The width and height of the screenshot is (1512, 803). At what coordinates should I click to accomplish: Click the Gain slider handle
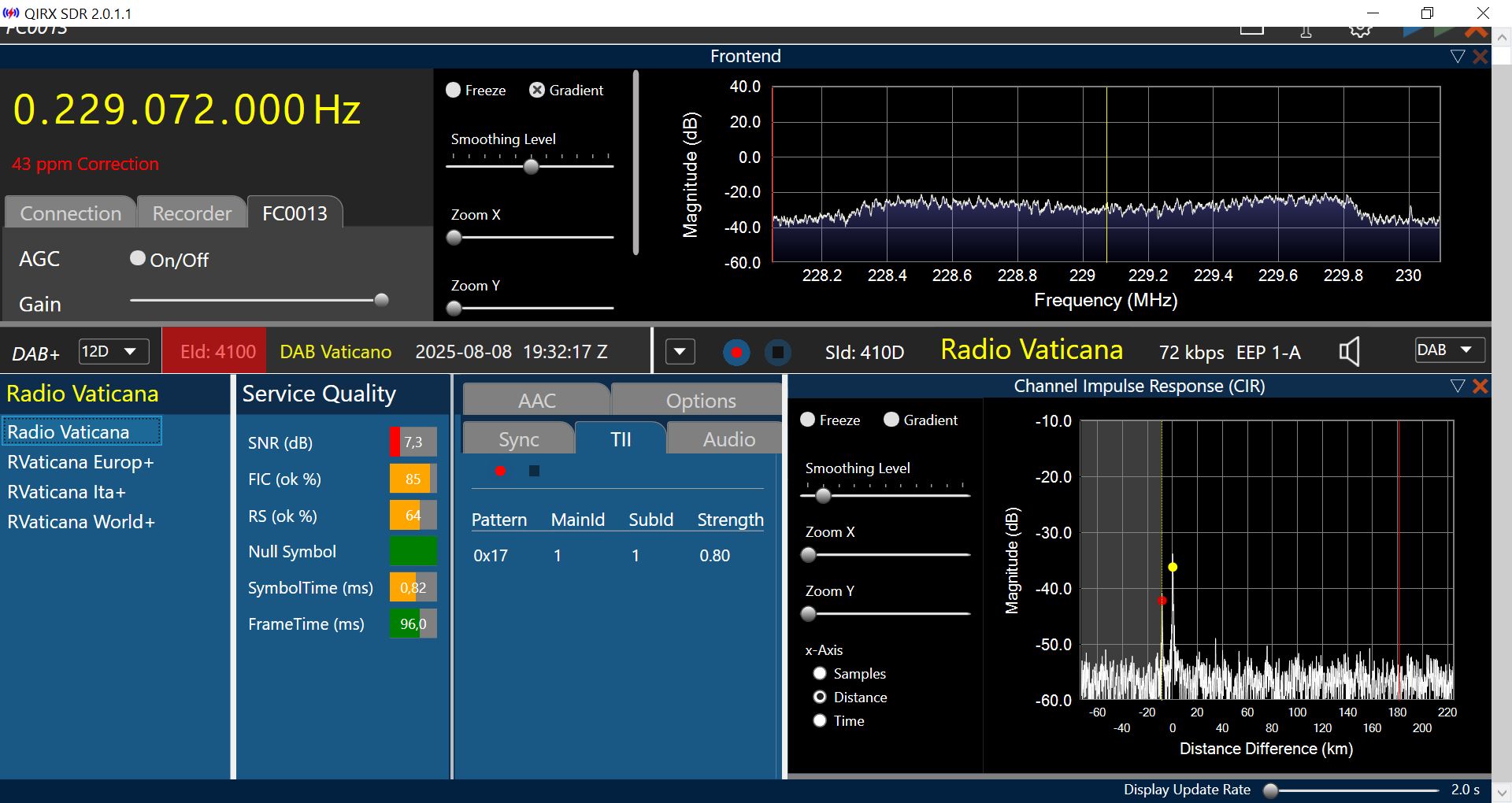[381, 300]
